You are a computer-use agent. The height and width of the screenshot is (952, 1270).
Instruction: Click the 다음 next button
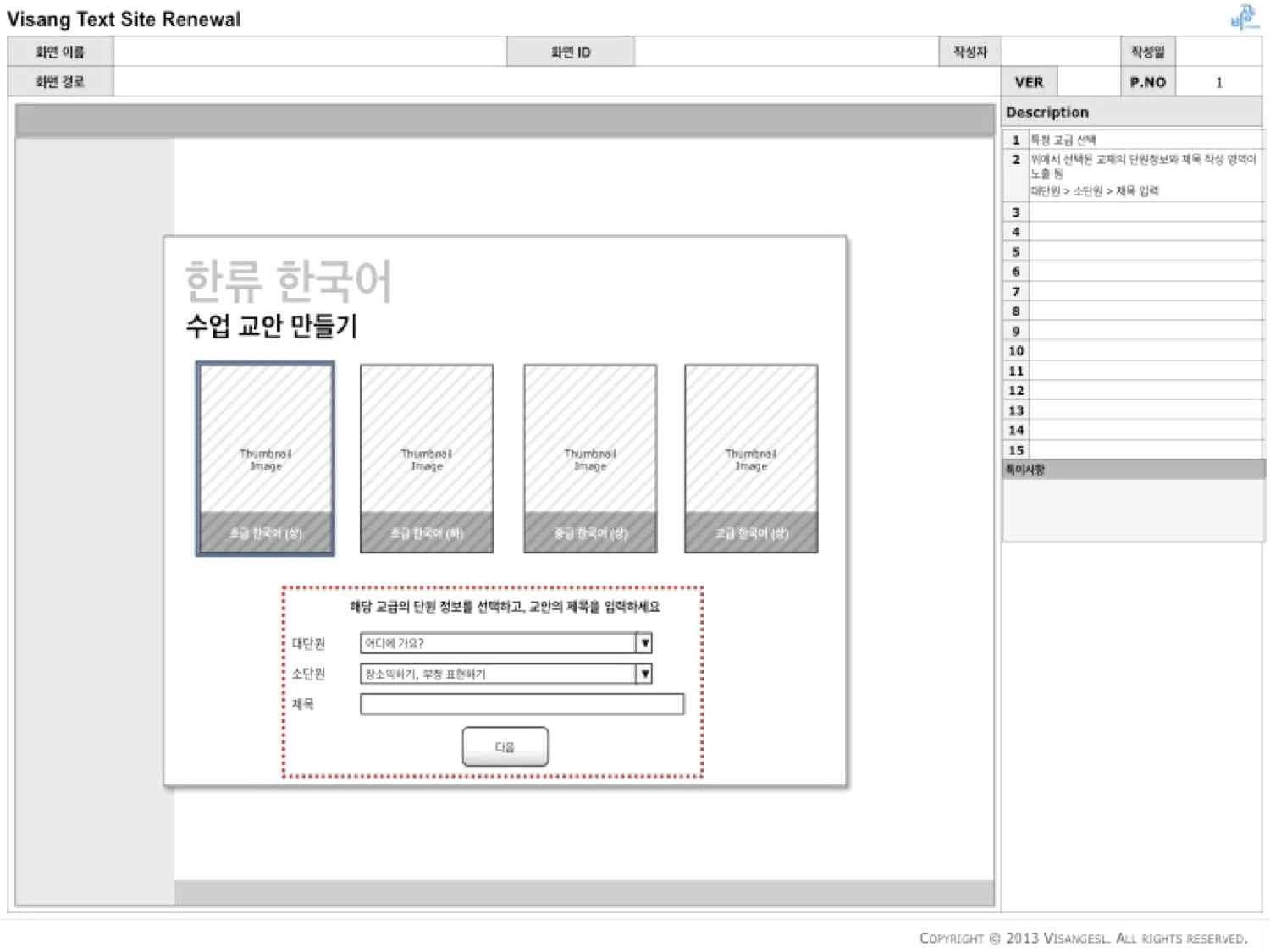tap(505, 747)
